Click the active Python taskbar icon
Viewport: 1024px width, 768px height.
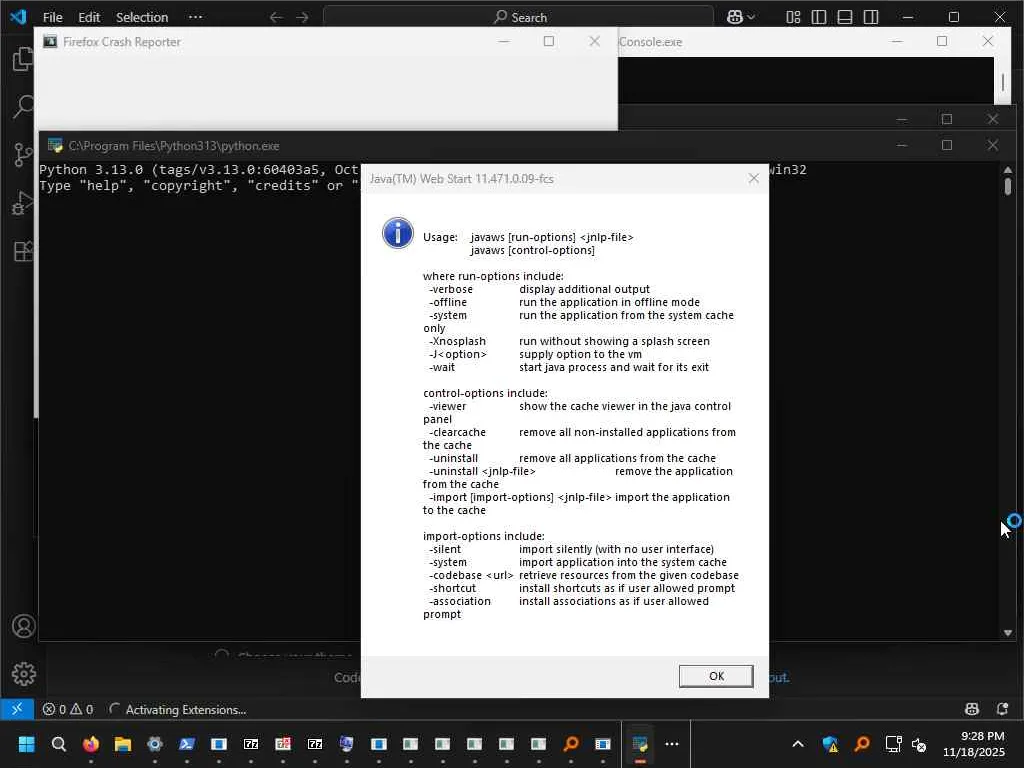point(640,744)
